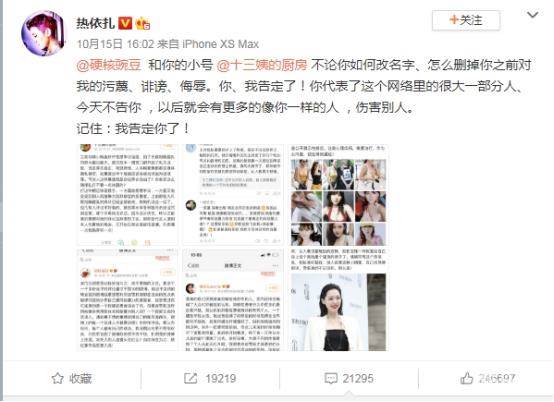
Task: Expand the post options chevron menu
Action: tap(532, 15)
